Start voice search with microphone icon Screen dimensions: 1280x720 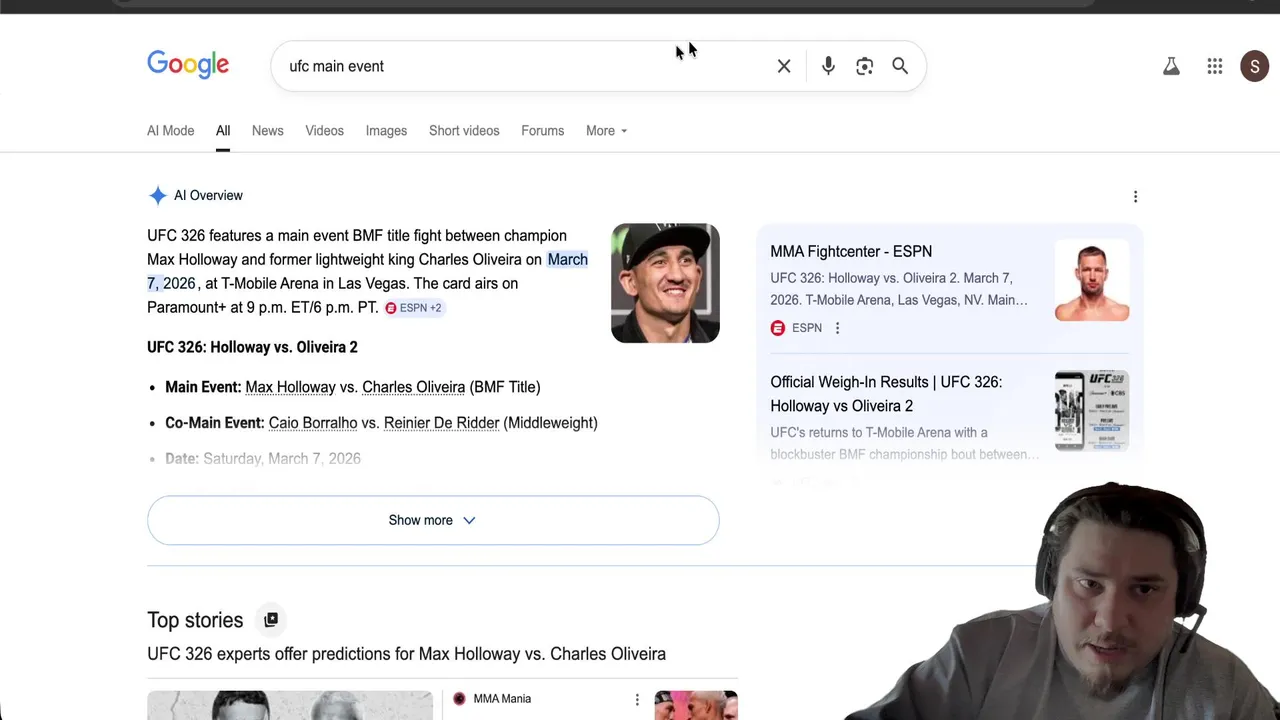[x=828, y=66]
